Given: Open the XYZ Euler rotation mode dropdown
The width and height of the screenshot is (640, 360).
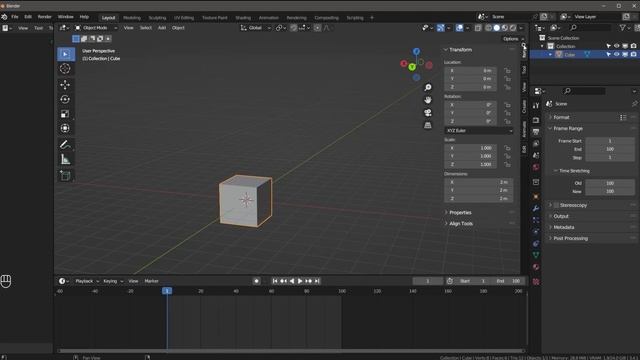Looking at the screenshot, I should click(x=479, y=131).
